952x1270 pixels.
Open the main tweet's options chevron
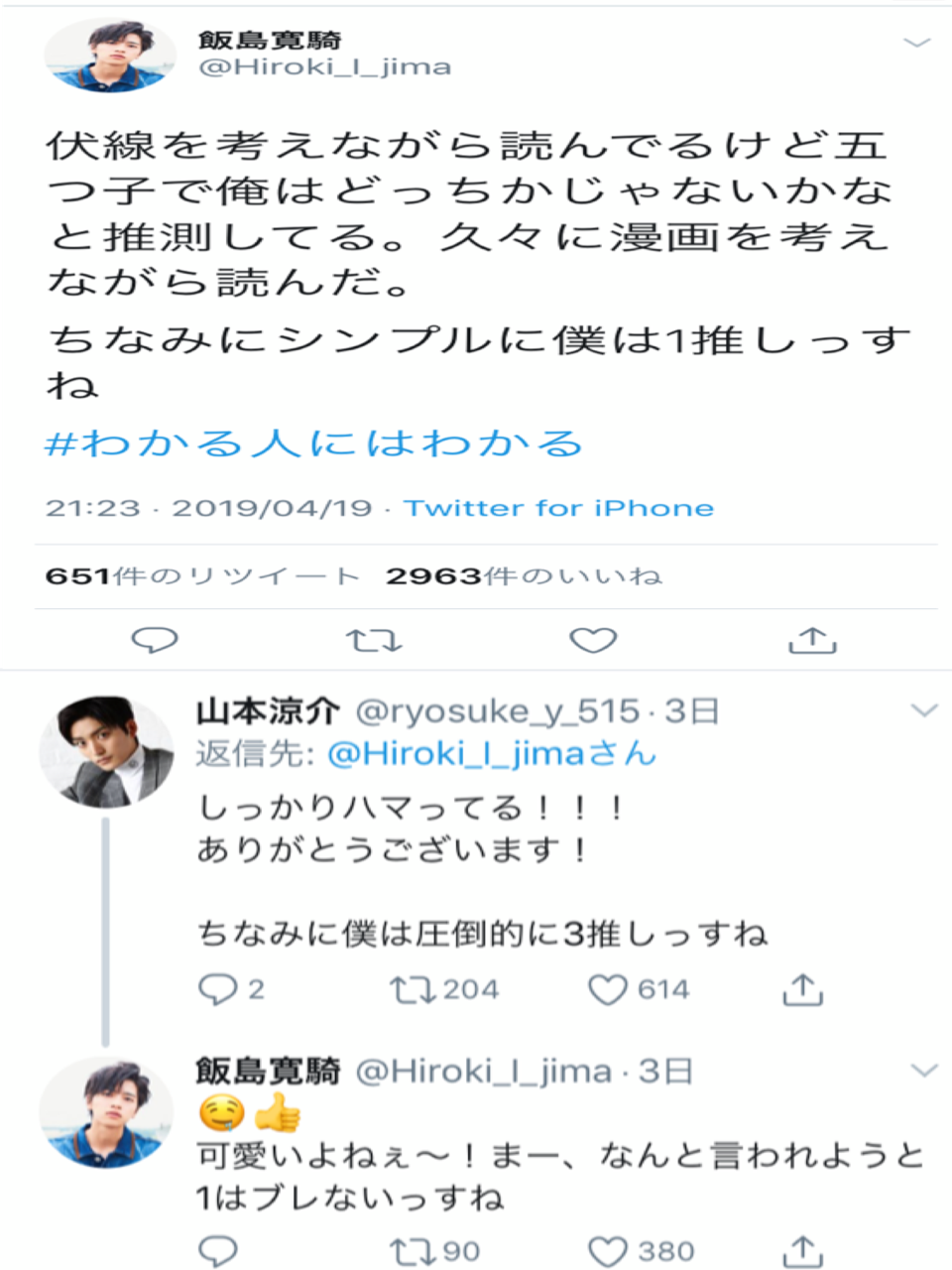click(x=917, y=43)
